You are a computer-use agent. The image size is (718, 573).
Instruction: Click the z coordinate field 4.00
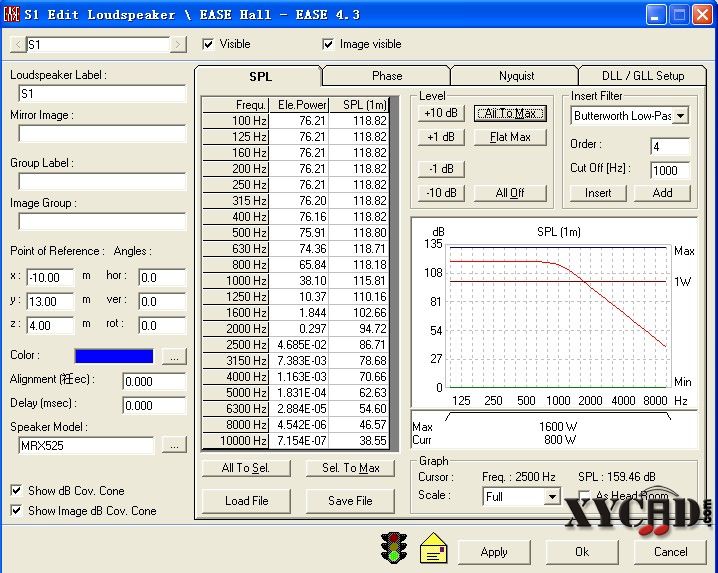[x=50, y=326]
